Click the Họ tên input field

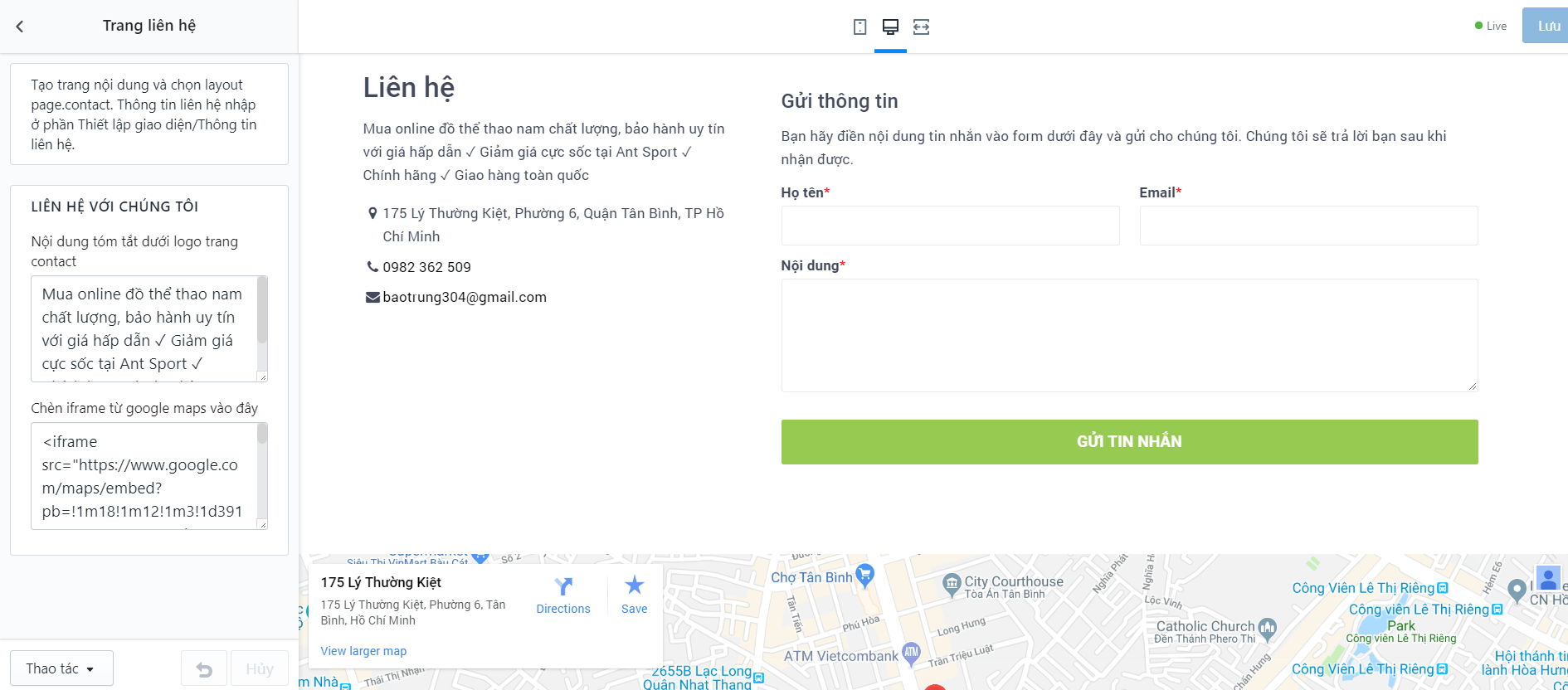(x=950, y=226)
